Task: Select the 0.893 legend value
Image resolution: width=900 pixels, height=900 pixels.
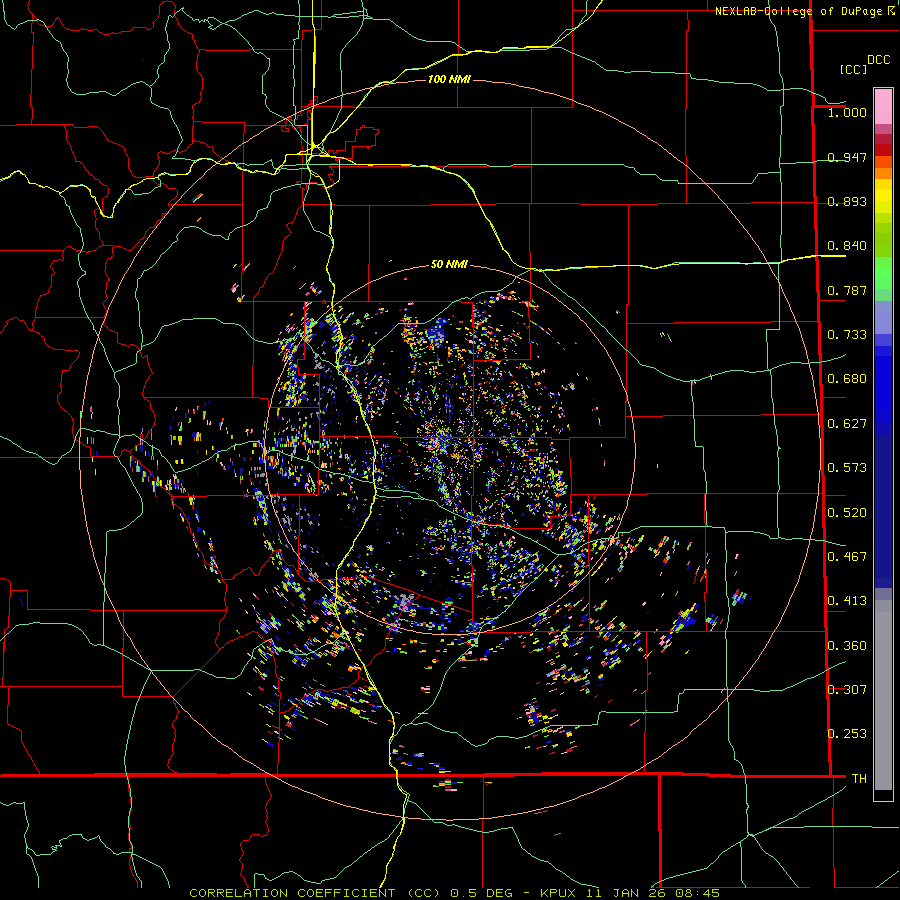Action: click(x=847, y=201)
